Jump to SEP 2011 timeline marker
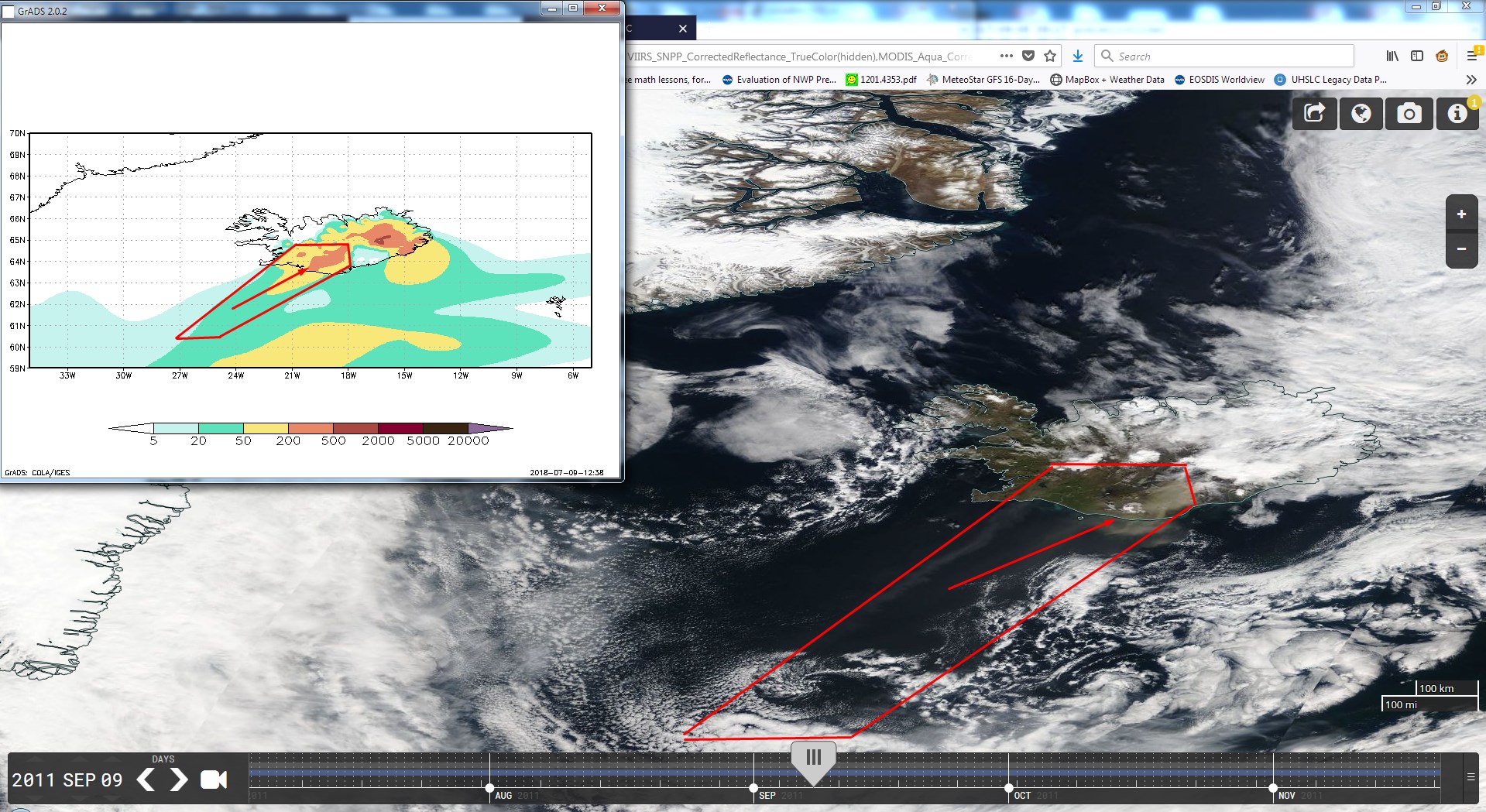This screenshot has height=812, width=1486. coord(753,789)
